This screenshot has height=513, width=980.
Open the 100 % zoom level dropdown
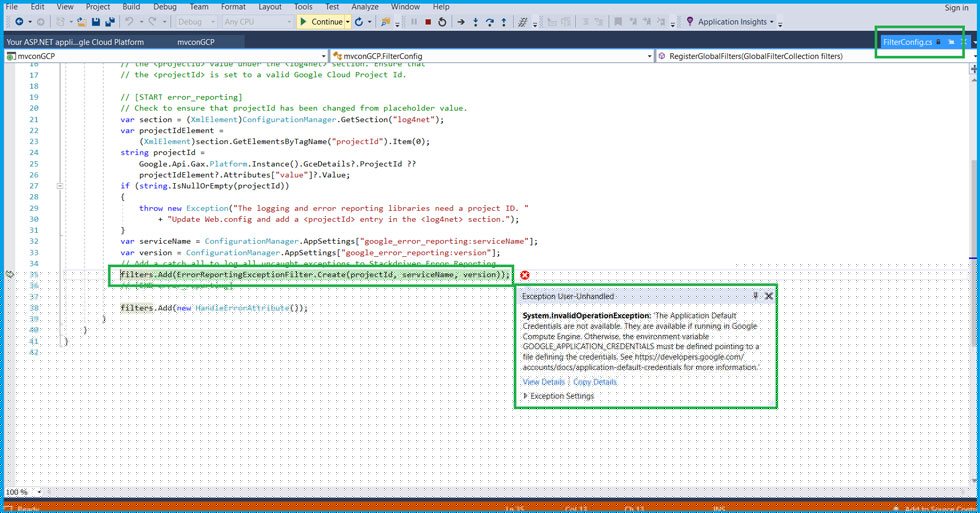coord(24,492)
